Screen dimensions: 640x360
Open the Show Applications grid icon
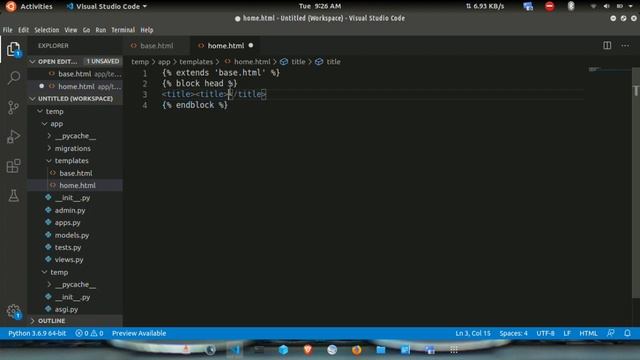coord(454,350)
